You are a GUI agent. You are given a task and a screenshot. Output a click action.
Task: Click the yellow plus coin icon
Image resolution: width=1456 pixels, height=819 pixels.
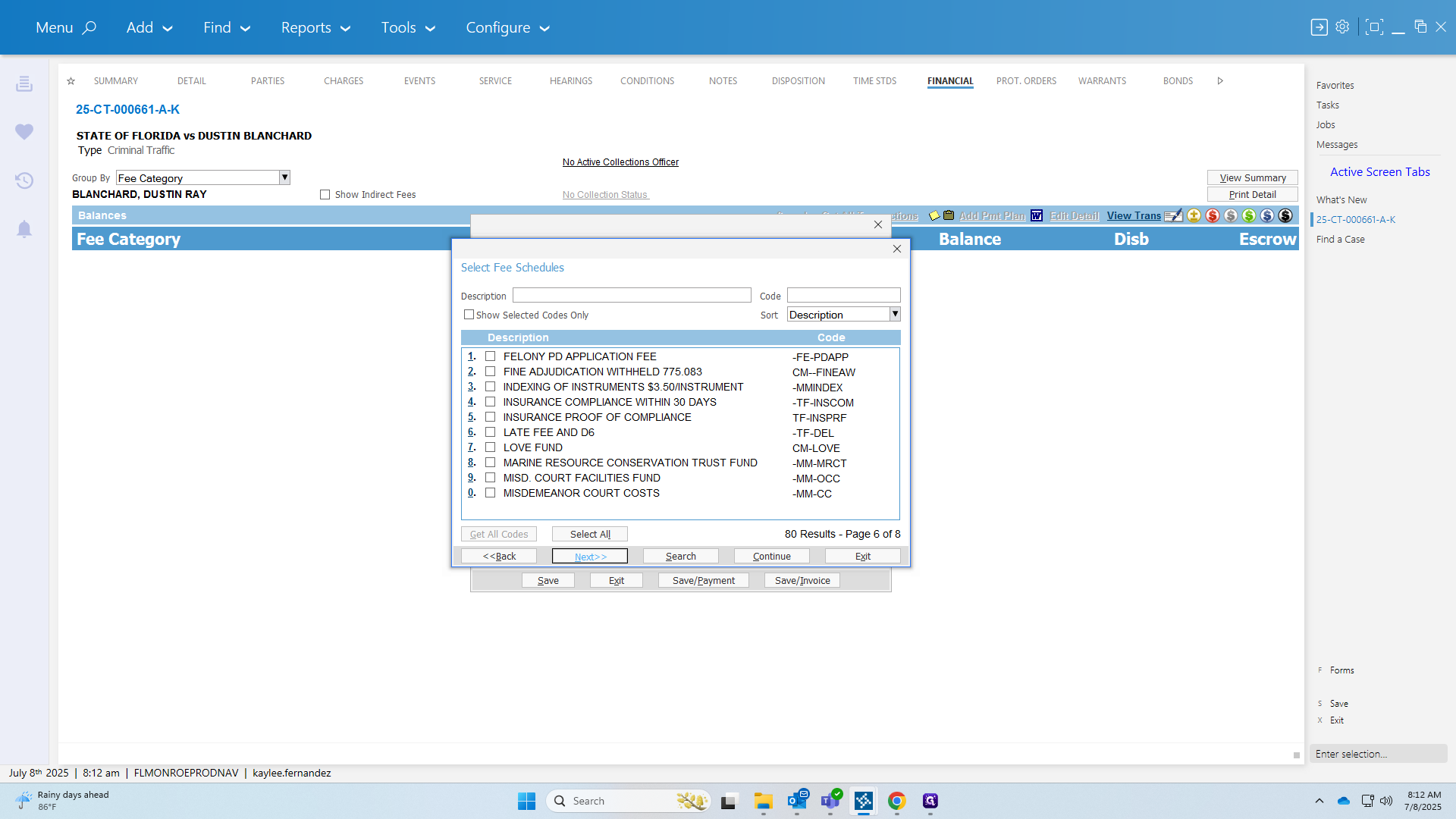(x=1194, y=216)
